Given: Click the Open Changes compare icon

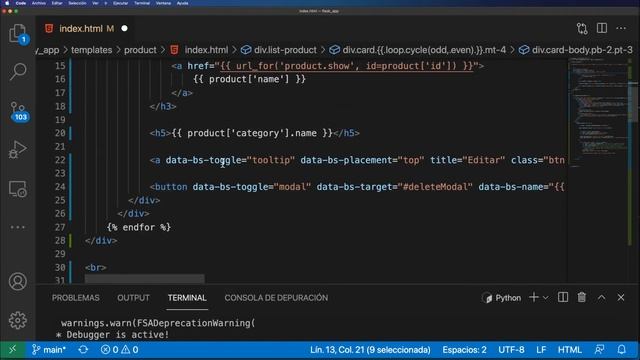Looking at the screenshot, I should point(582,29).
